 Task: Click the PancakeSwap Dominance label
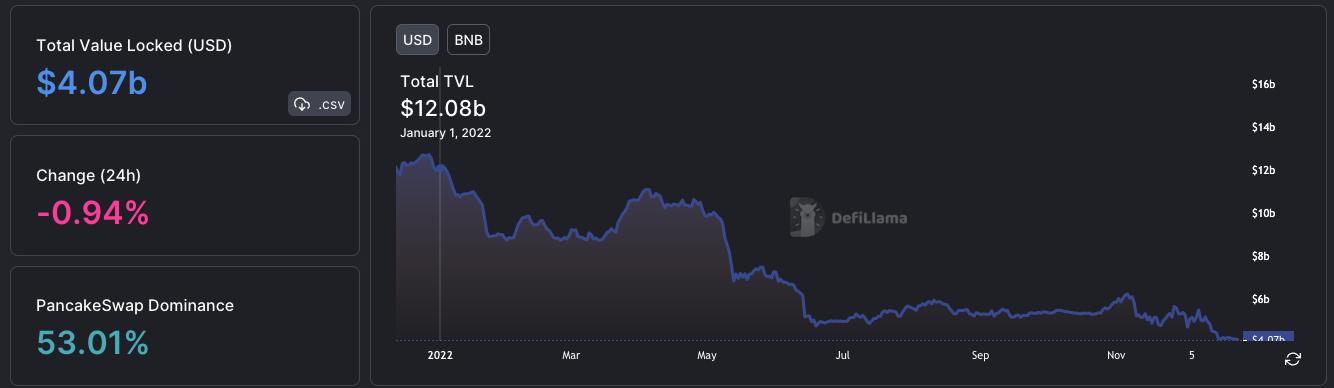135,305
